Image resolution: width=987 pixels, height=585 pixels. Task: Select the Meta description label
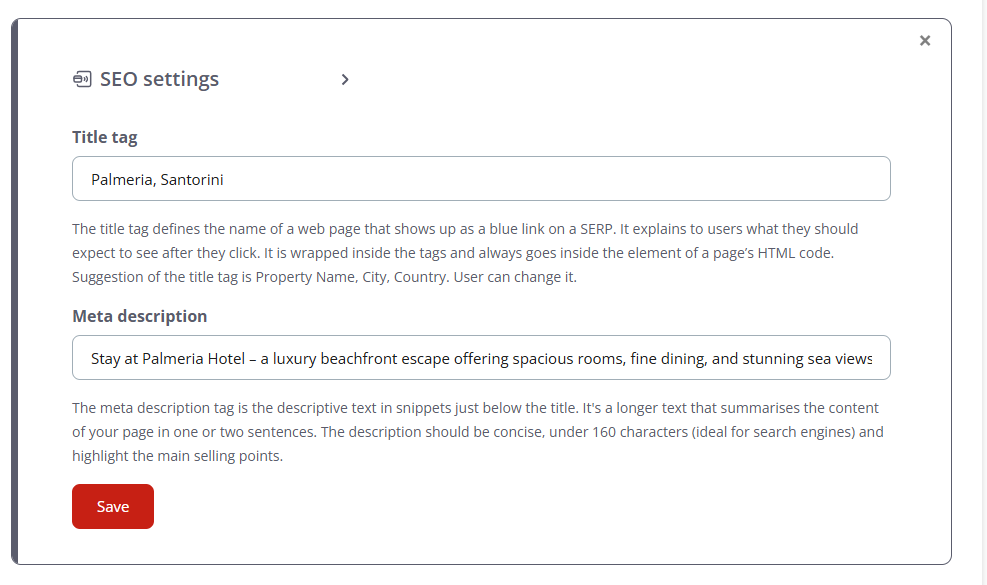coord(140,317)
